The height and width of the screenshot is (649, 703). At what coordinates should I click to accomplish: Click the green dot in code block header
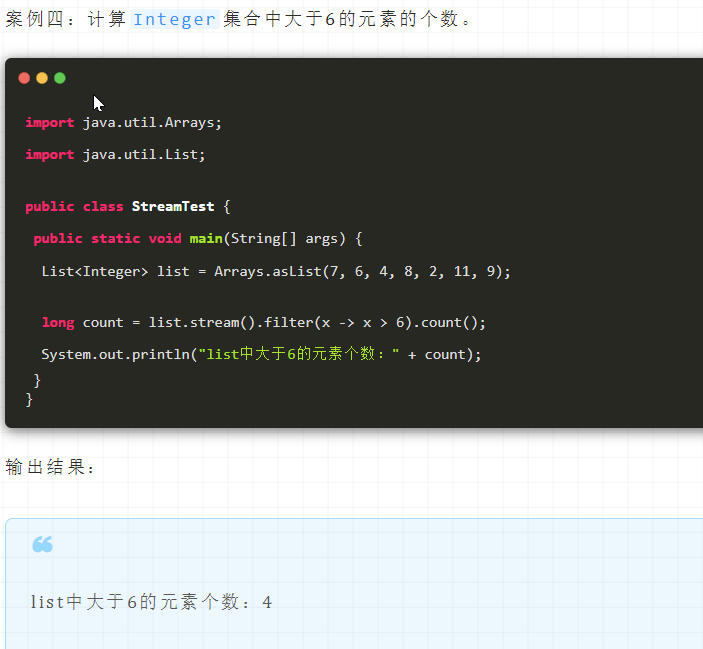(x=60, y=78)
